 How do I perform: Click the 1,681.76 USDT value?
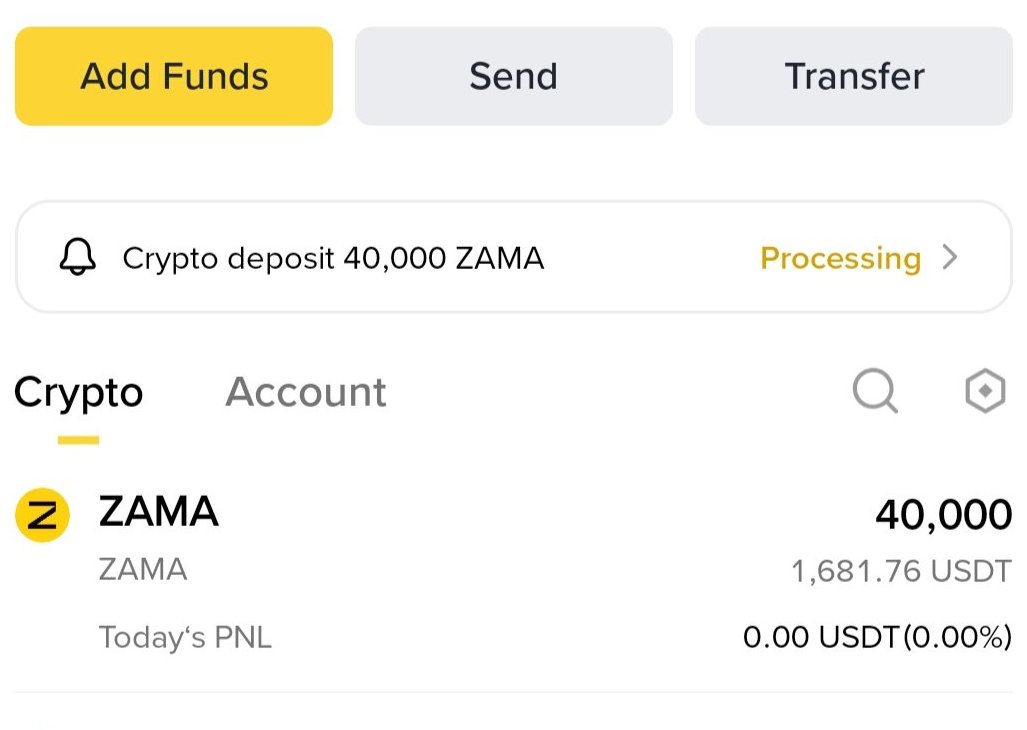coord(901,571)
